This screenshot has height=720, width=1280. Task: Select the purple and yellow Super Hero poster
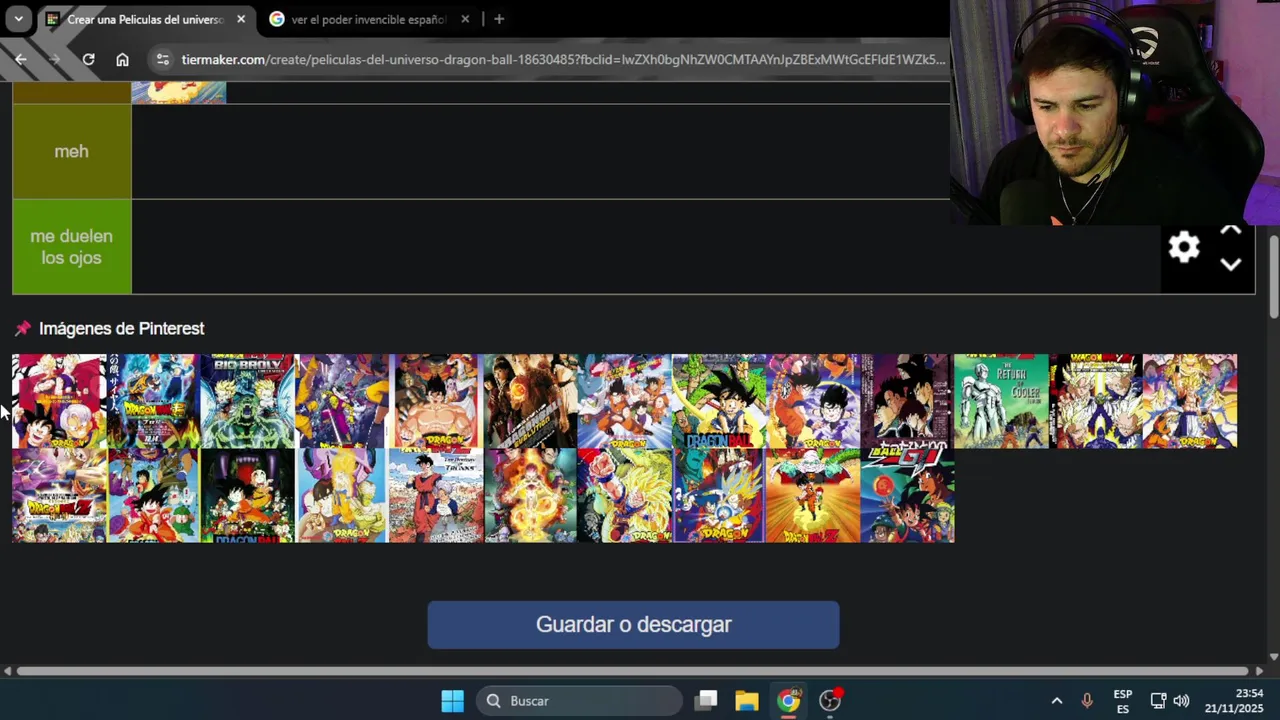coord(342,400)
